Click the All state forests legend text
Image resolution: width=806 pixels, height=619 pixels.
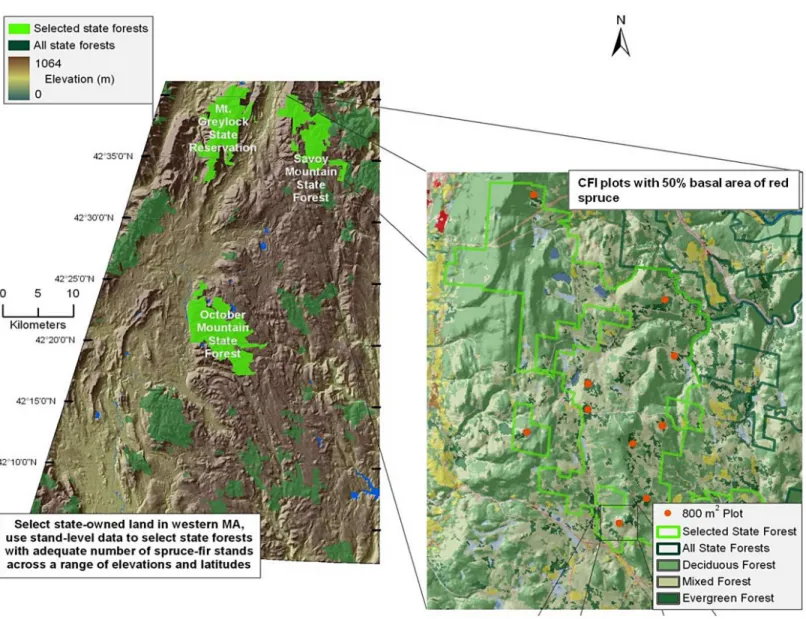[x=75, y=45]
